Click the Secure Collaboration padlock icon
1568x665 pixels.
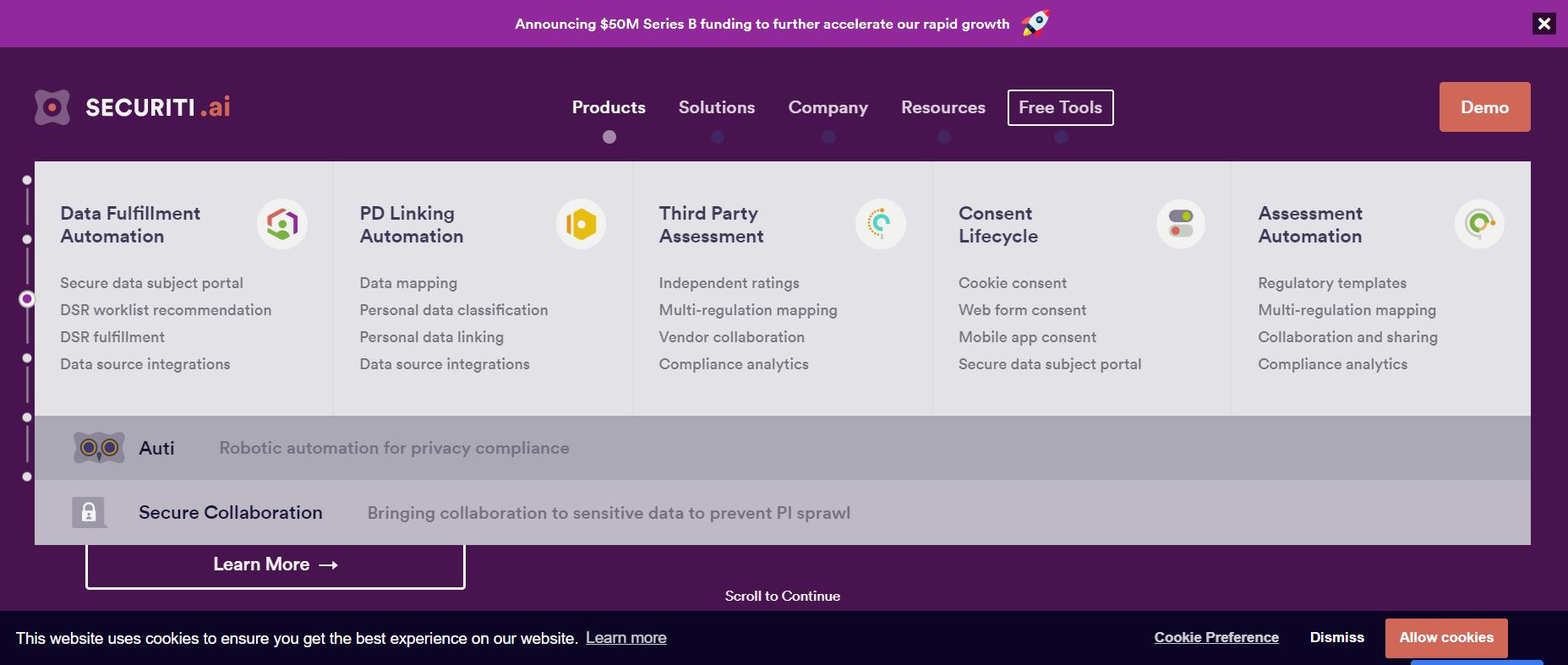(x=89, y=512)
